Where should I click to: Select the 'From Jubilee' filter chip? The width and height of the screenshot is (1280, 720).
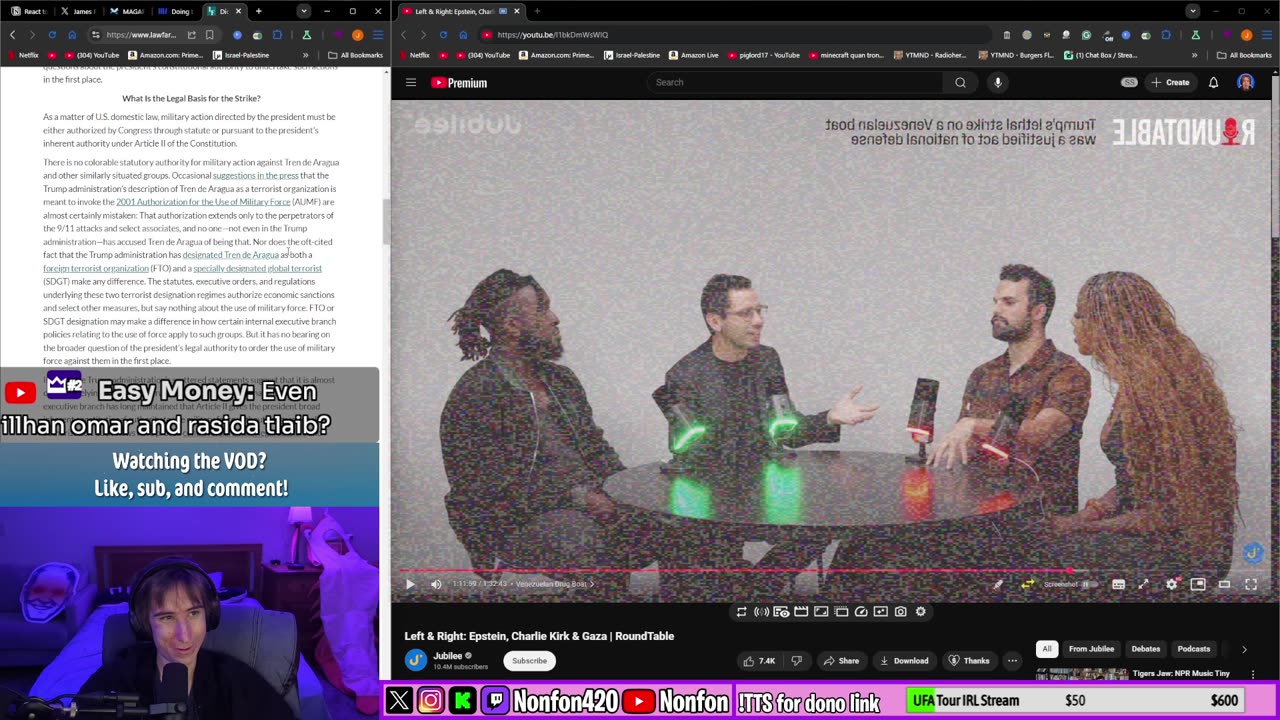(x=1091, y=649)
